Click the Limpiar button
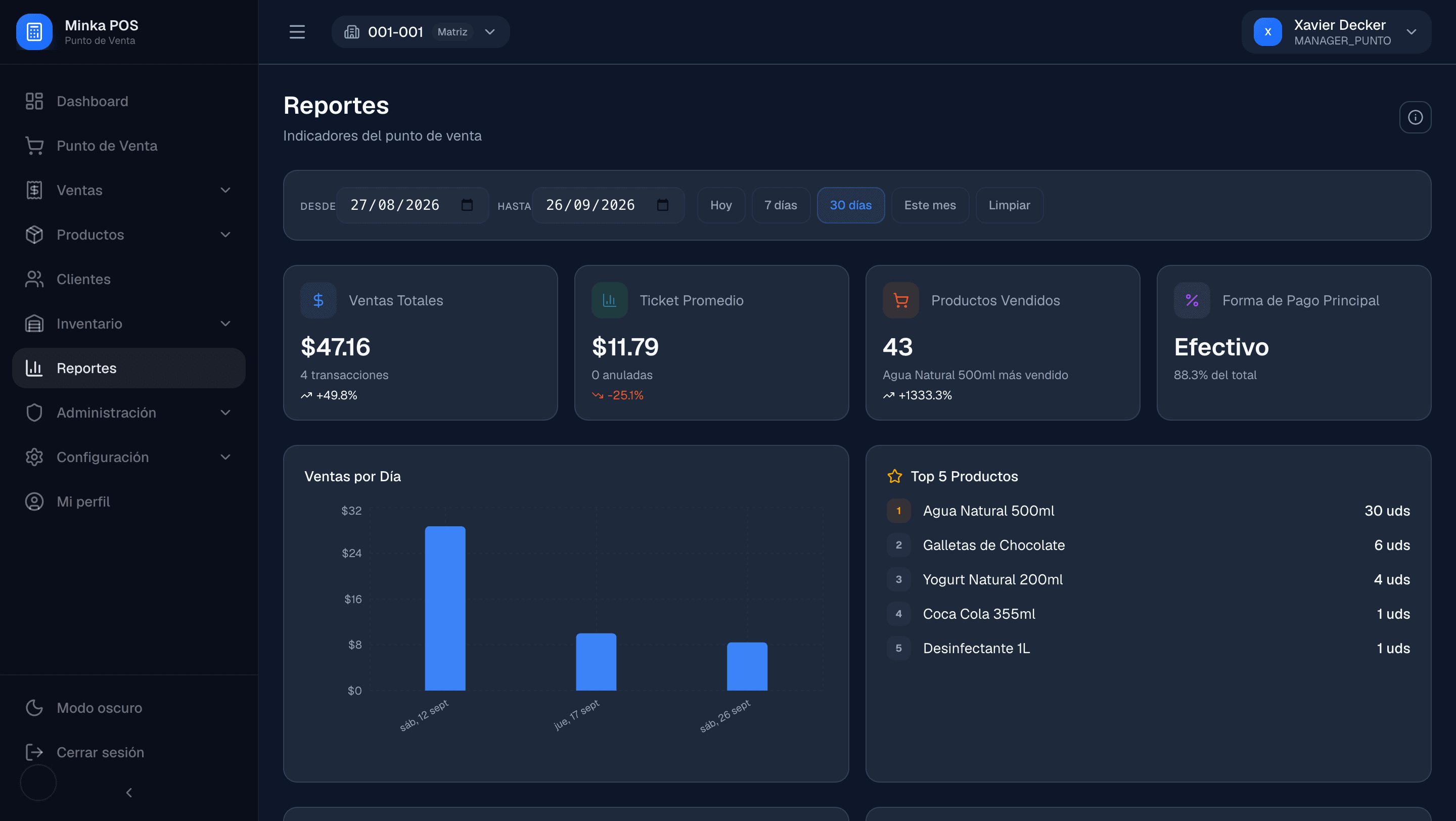This screenshot has width=1456, height=821. pyautogui.click(x=1009, y=205)
